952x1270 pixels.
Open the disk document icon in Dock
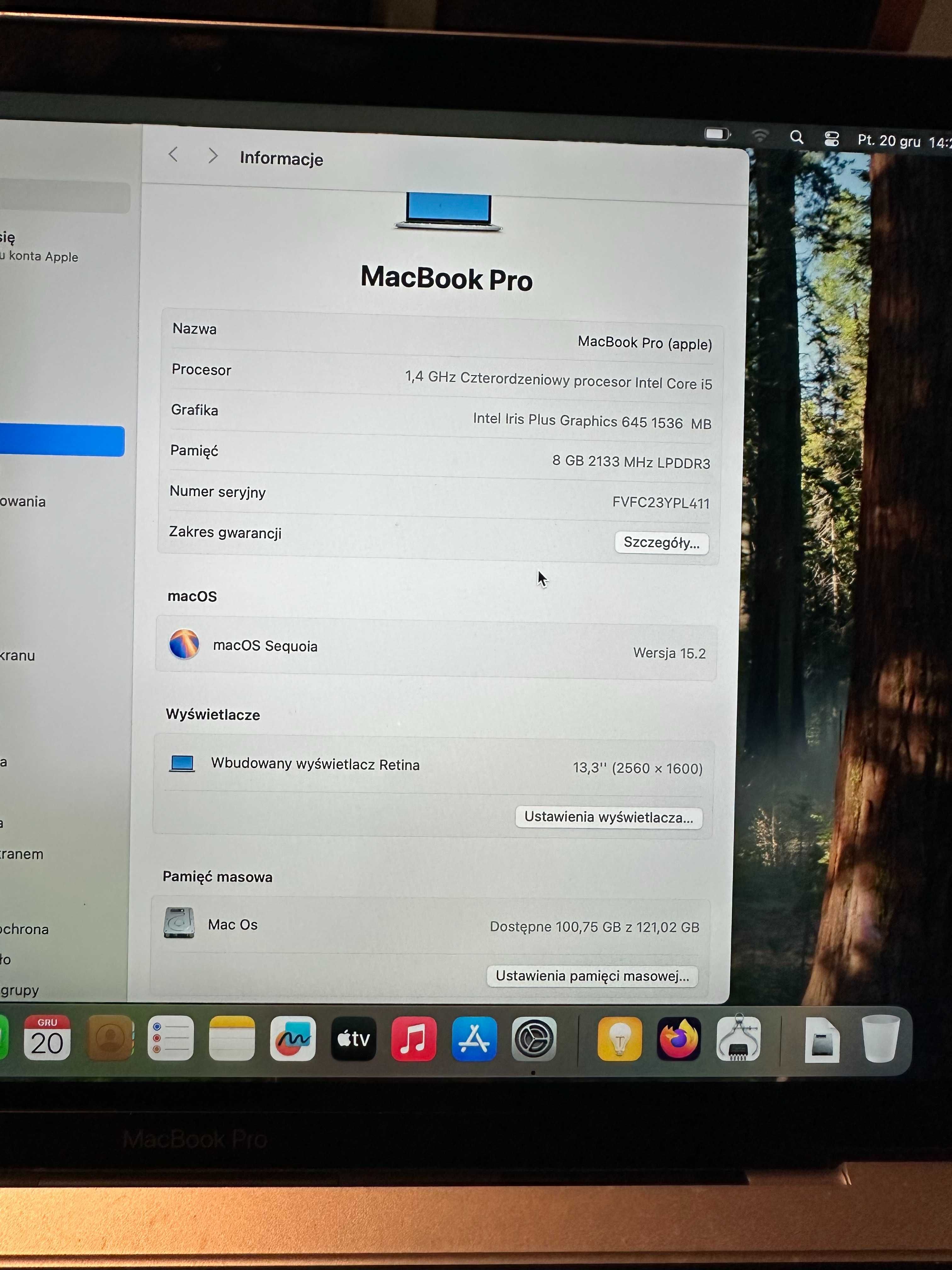[822, 1040]
